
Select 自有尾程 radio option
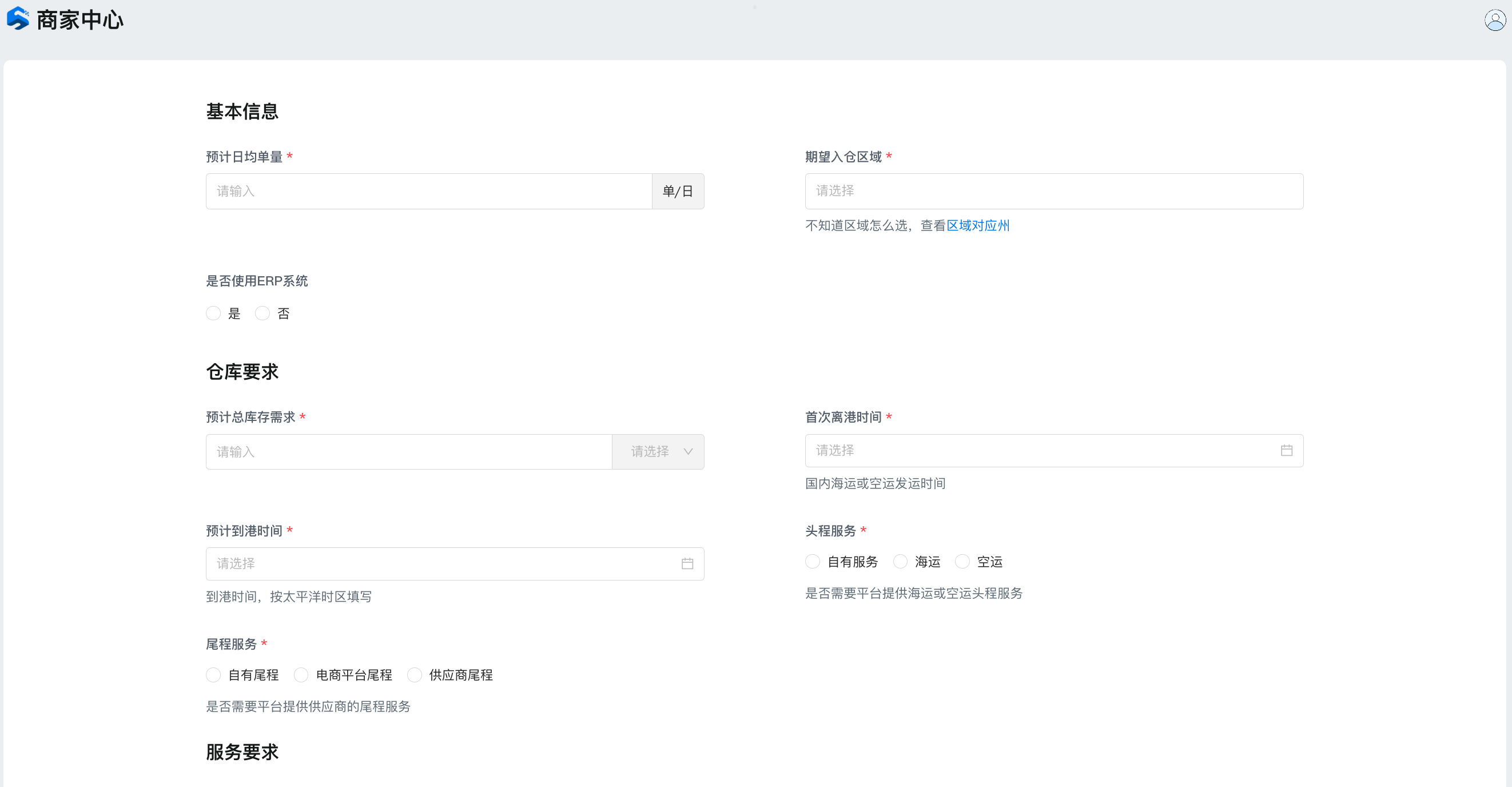[214, 675]
